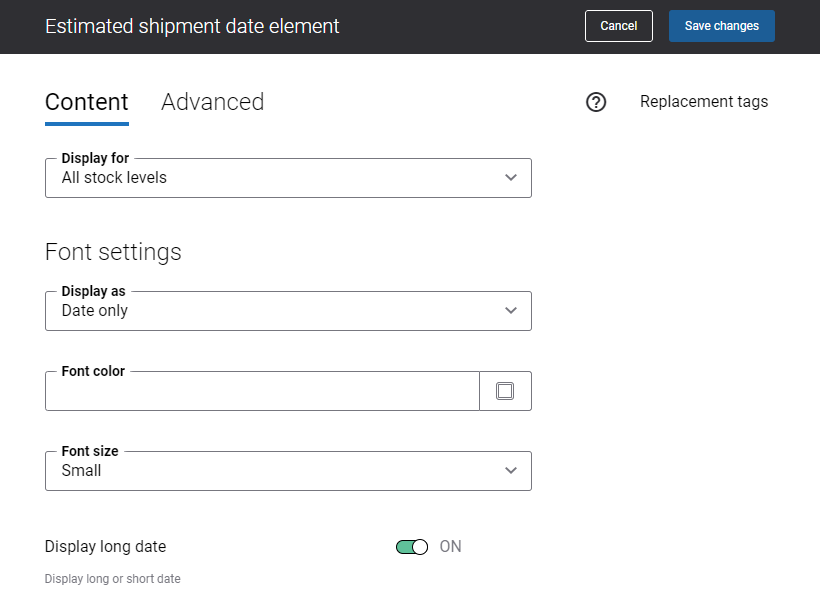Image resolution: width=820 pixels, height=605 pixels.
Task: Switch to the Advanced tab
Action: [x=212, y=102]
